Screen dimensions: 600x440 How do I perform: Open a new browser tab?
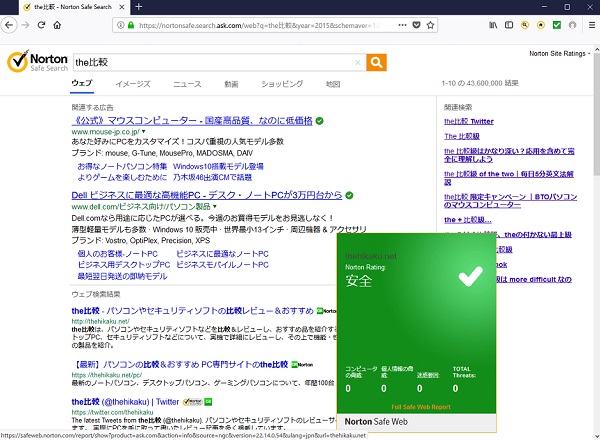tap(139, 7)
